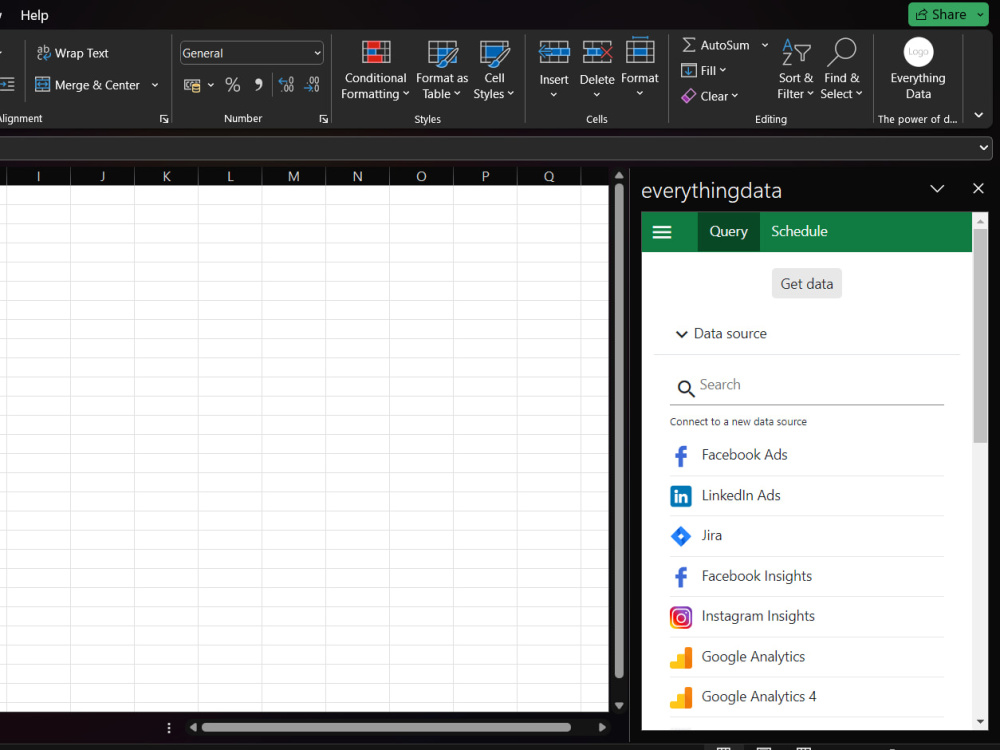Apply Accounting Number Format

[192, 85]
